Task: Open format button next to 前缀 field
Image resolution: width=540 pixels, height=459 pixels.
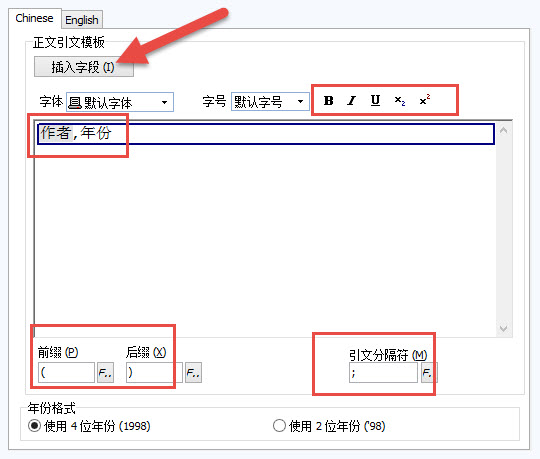Action: [x=105, y=372]
